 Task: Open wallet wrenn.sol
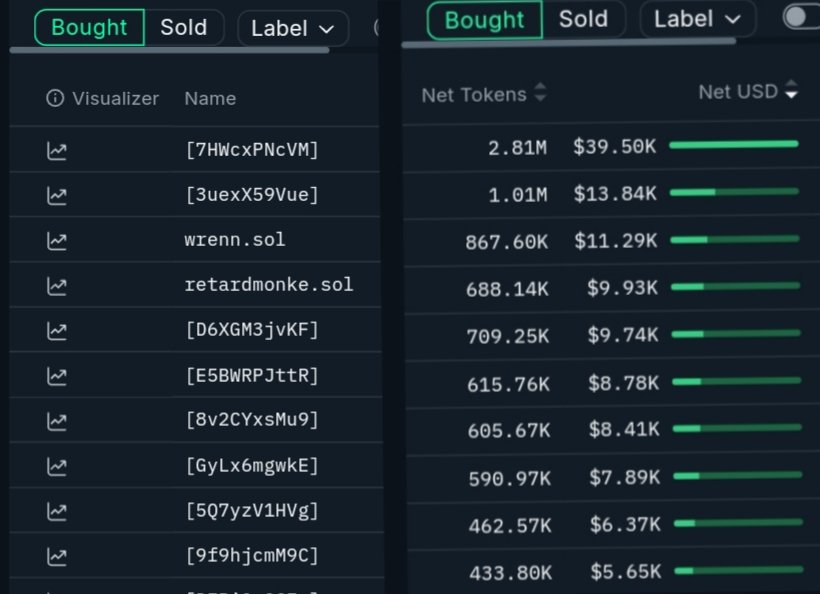point(235,239)
